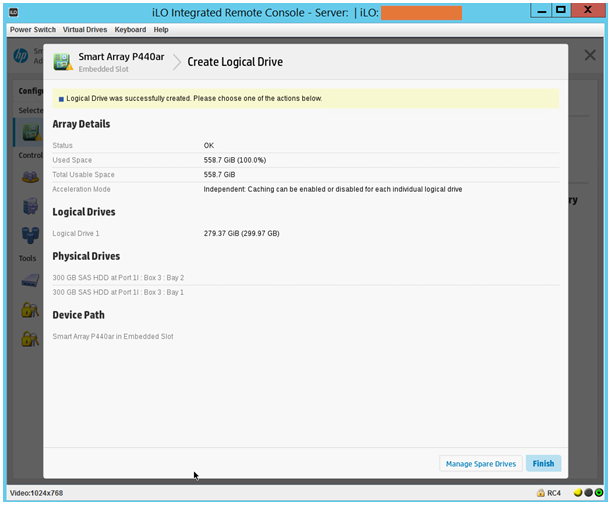Click the green power indicator in status bar
This screenshot has height=506, width=613.
coord(599,493)
